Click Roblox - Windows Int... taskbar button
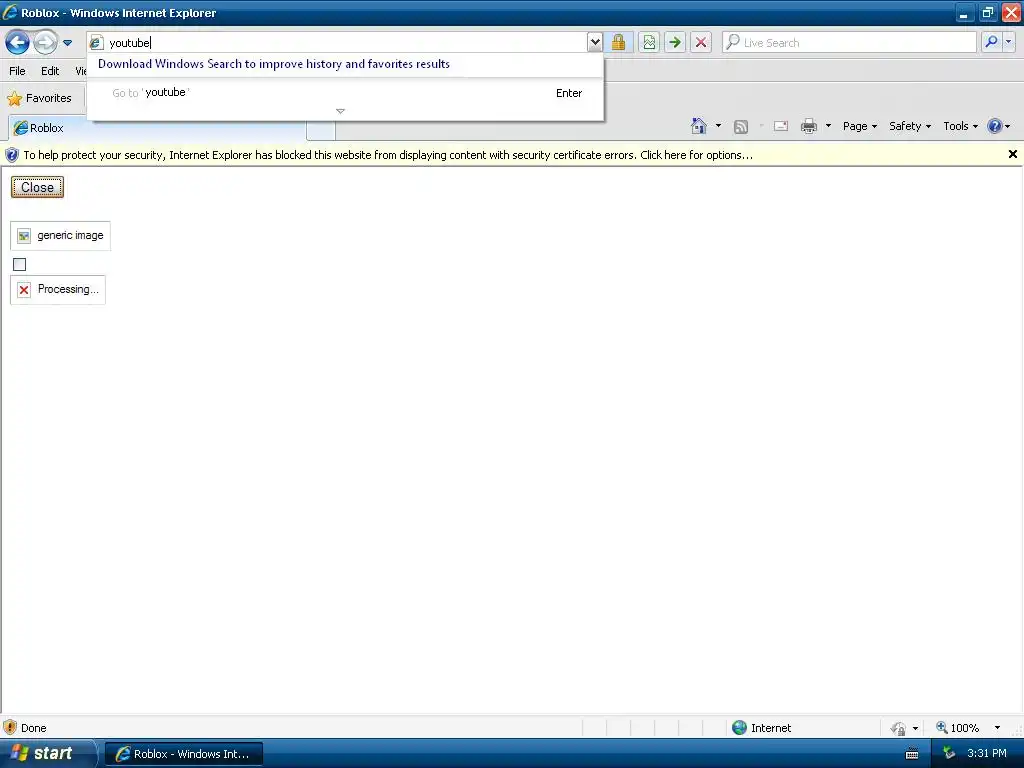 tap(184, 754)
